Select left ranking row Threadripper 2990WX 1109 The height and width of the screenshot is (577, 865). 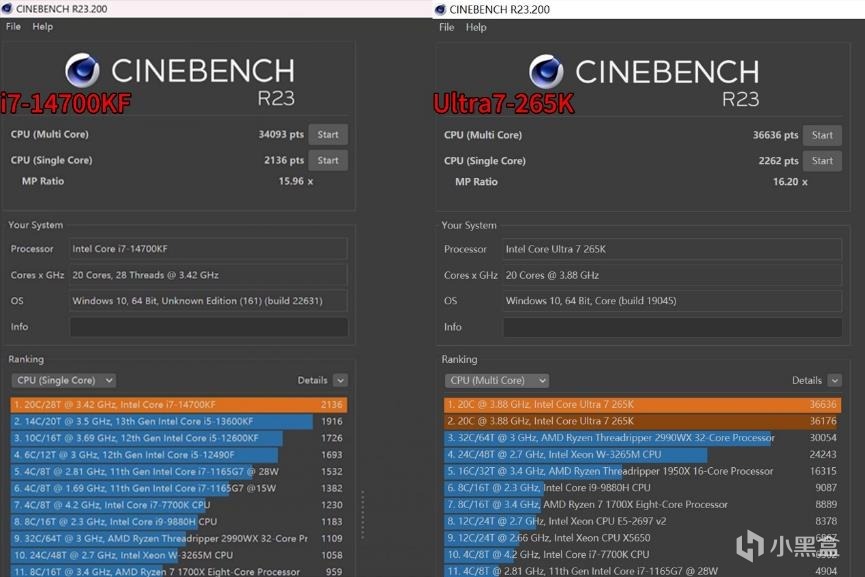click(179, 538)
